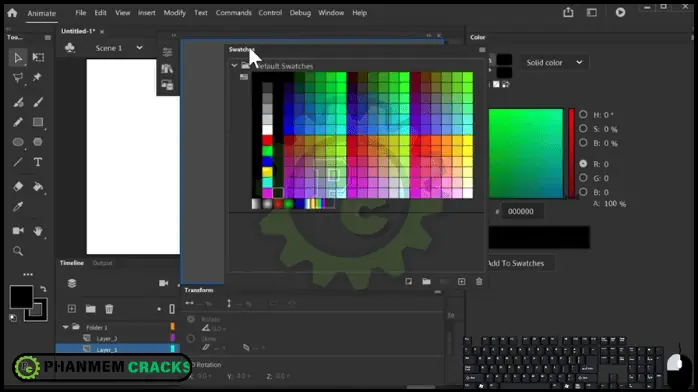Viewport: 698px width, 392px height.
Task: Select the Oval tool
Action: click(x=18, y=142)
